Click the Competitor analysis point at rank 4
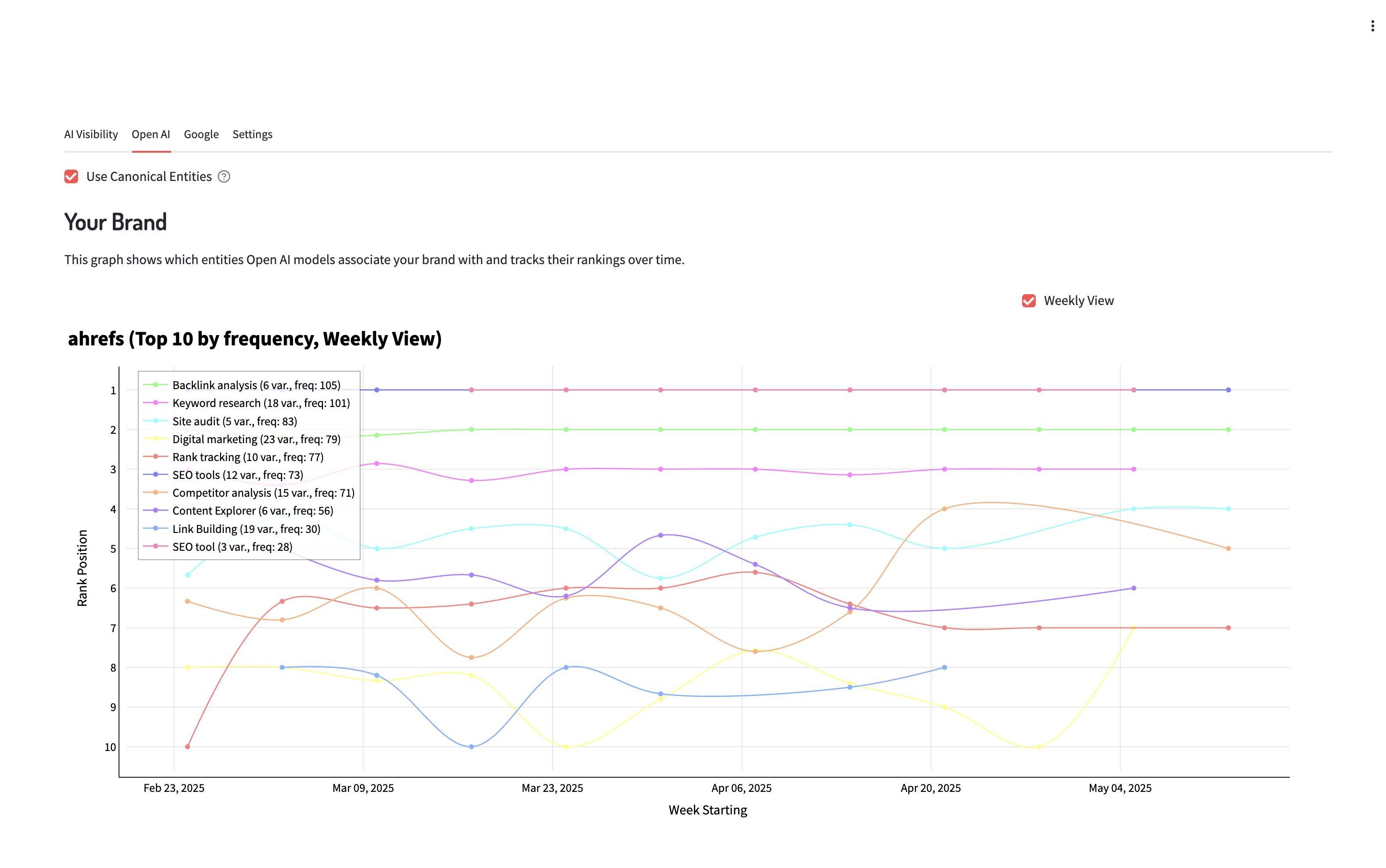The image size is (1386, 868). [944, 508]
